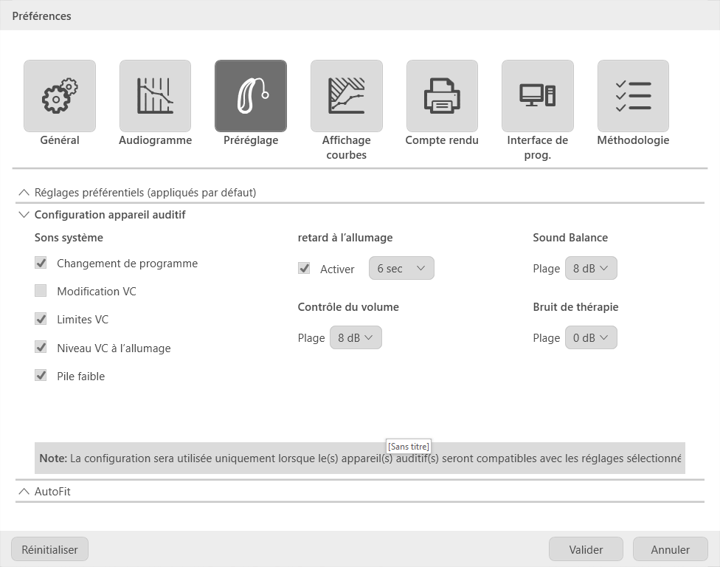
Task: Open Bruit de thérapie Plage dropdown
Action: pos(590,338)
